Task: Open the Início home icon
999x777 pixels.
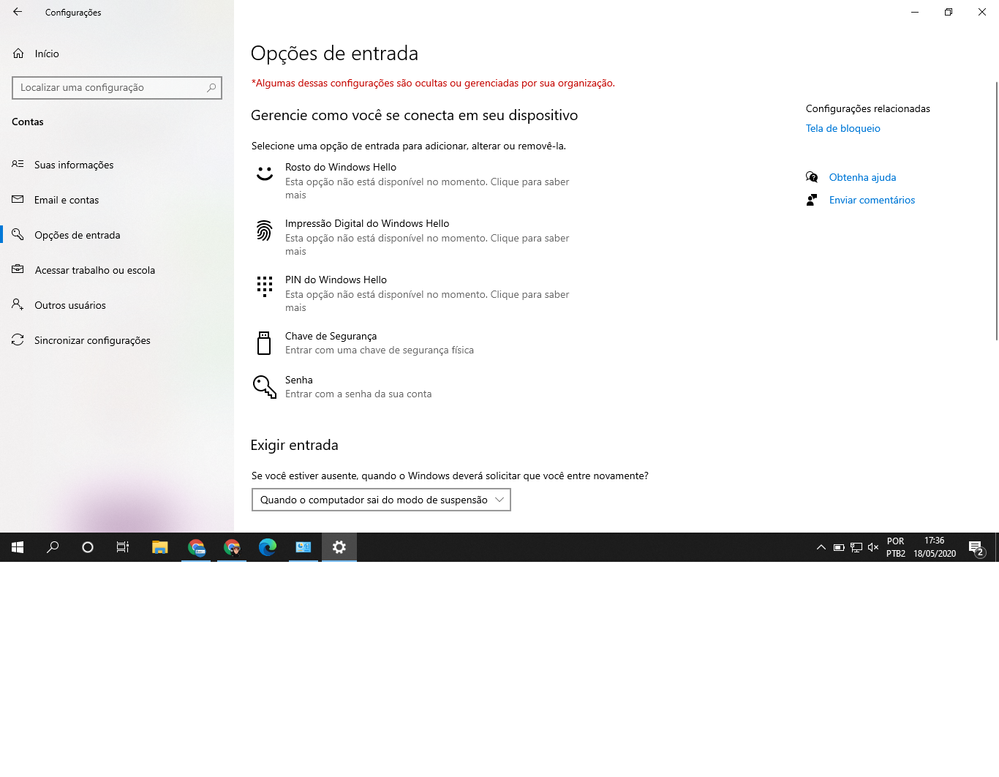Action: click(18, 53)
